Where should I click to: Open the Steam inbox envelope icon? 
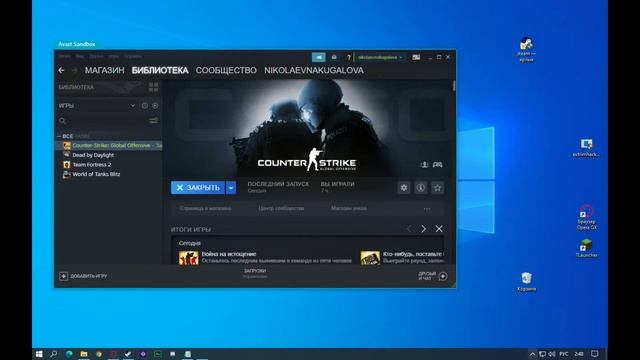click(334, 57)
